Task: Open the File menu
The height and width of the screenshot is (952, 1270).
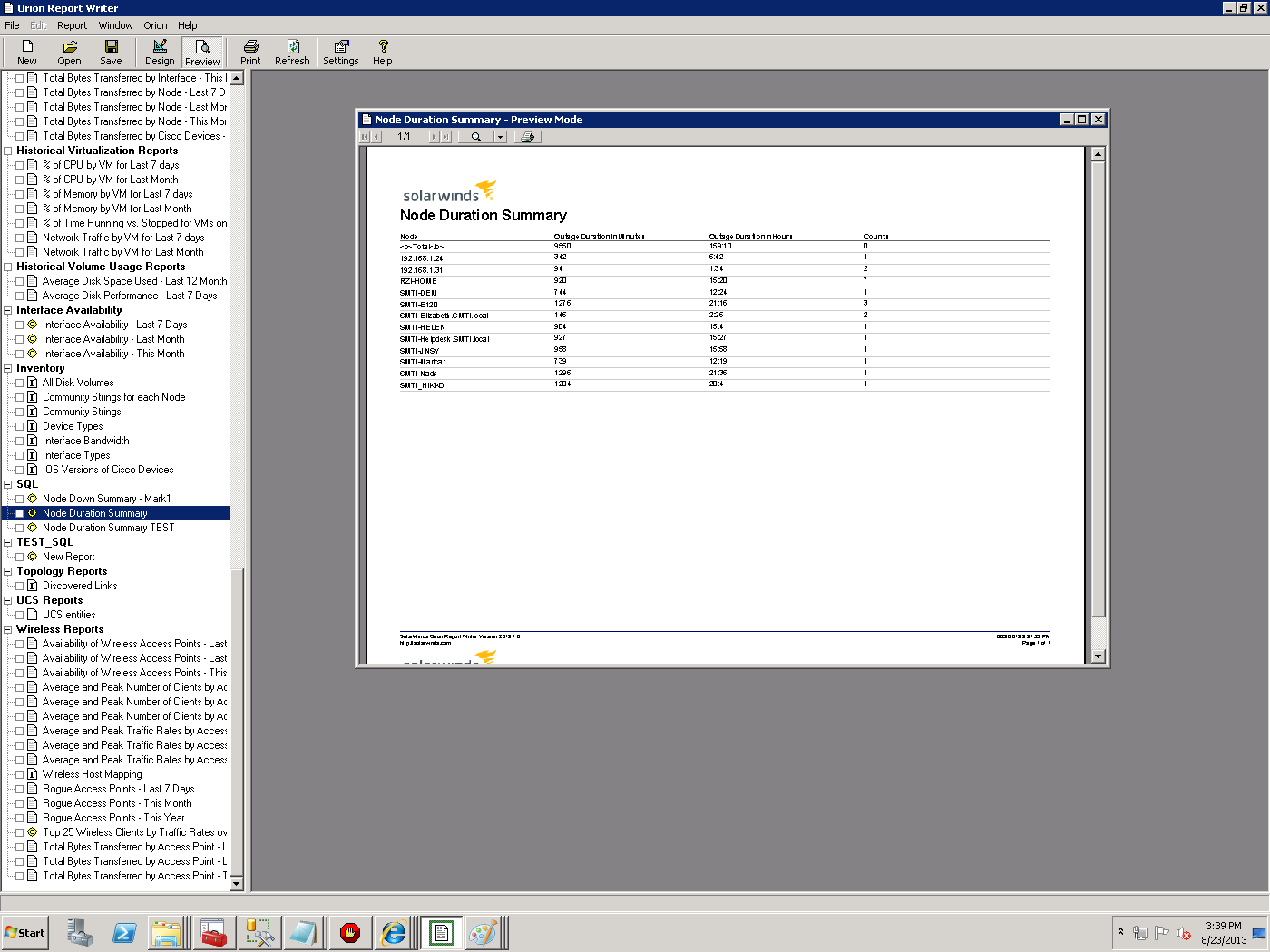Action: point(12,25)
